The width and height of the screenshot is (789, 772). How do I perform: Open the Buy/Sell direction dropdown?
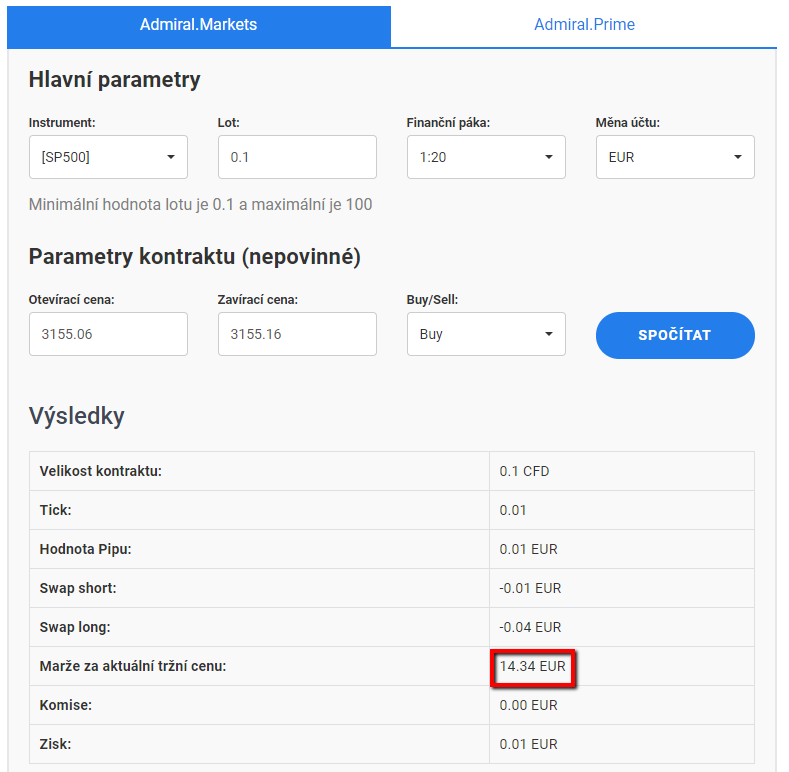pyautogui.click(x=485, y=334)
